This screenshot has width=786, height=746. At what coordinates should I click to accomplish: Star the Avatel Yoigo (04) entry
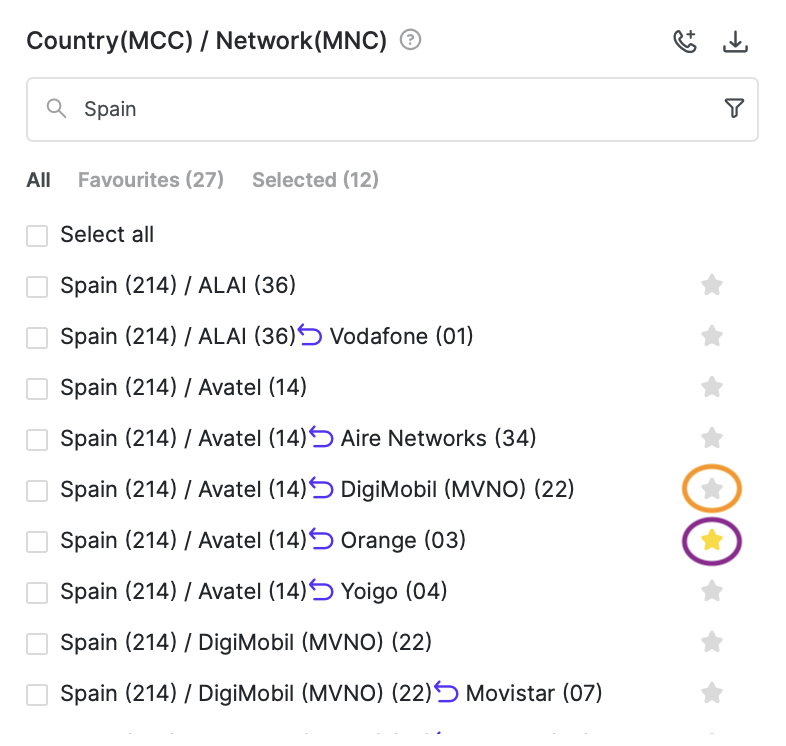tap(711, 591)
